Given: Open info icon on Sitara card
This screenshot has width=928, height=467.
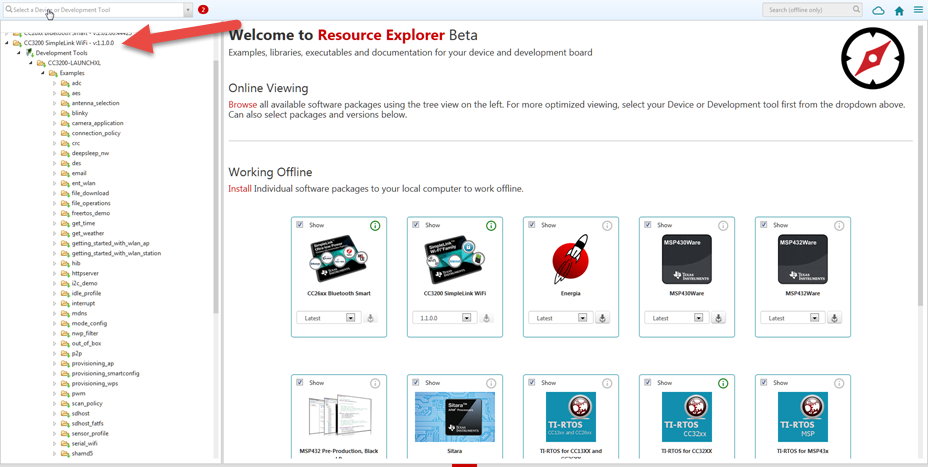Looking at the screenshot, I should (491, 384).
